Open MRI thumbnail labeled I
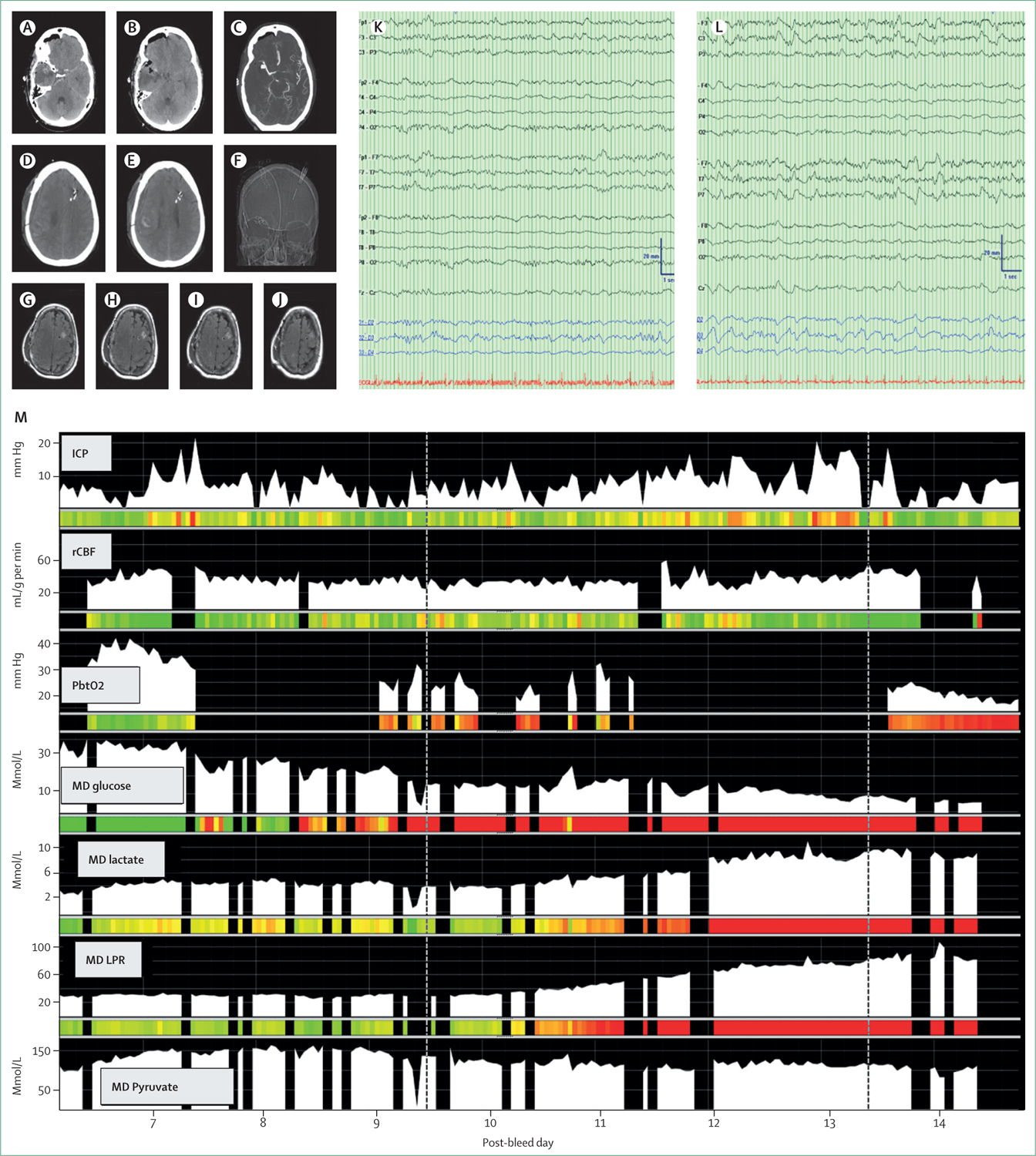The image size is (1036, 1156). pyautogui.click(x=216, y=336)
